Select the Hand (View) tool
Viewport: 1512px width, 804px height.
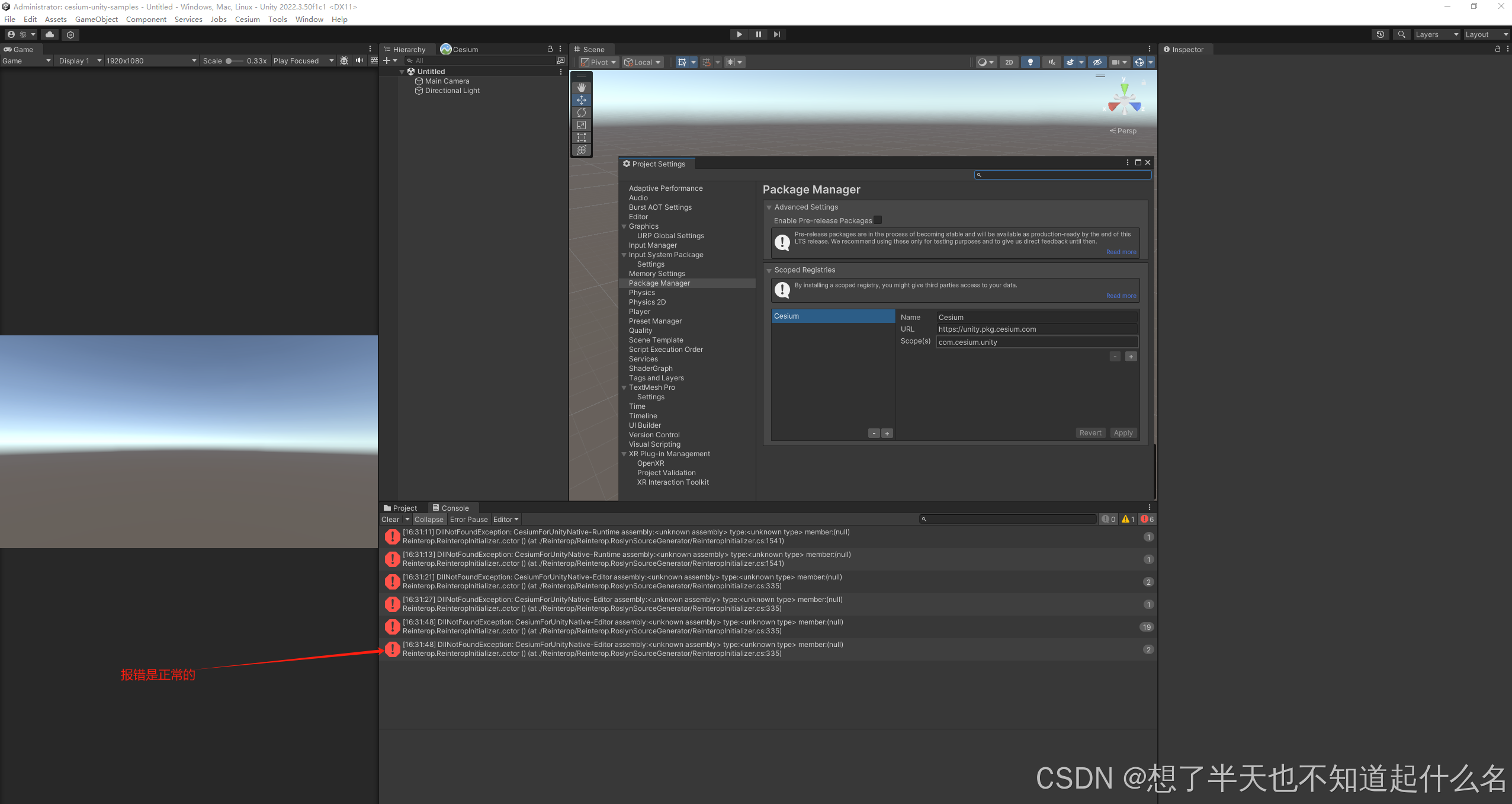click(x=582, y=88)
